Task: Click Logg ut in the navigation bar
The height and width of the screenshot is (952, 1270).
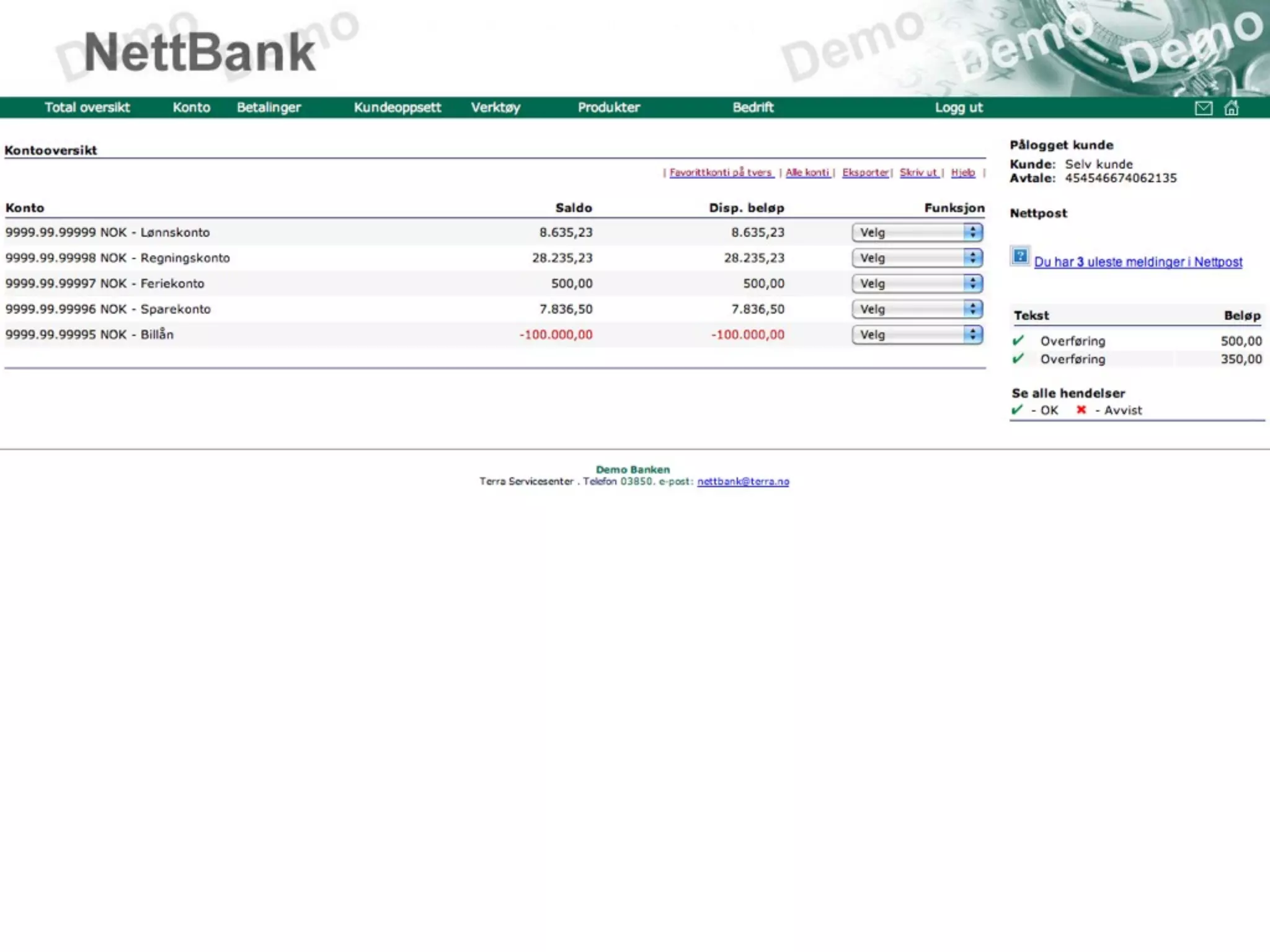Action: click(x=959, y=107)
